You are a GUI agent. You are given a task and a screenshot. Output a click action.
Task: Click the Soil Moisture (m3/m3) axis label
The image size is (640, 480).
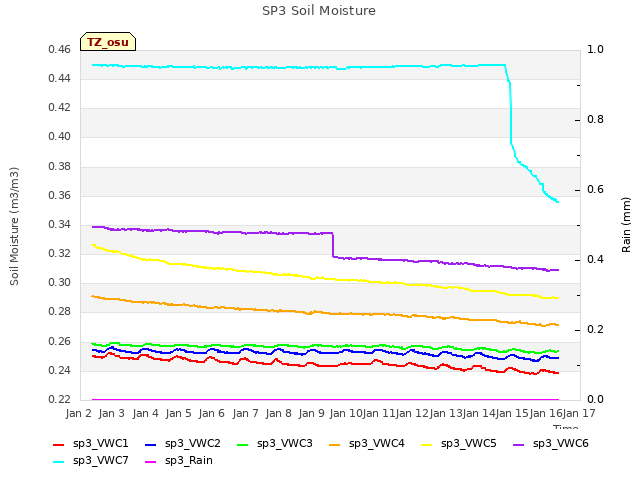pos(14,226)
